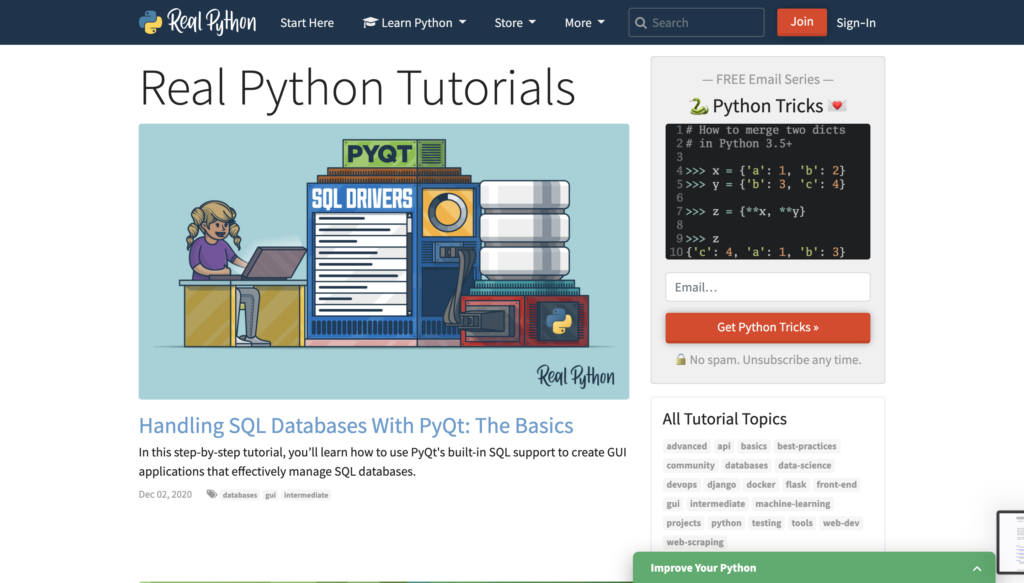Select the django topic tag
Image resolution: width=1024 pixels, height=583 pixels.
coord(721,484)
